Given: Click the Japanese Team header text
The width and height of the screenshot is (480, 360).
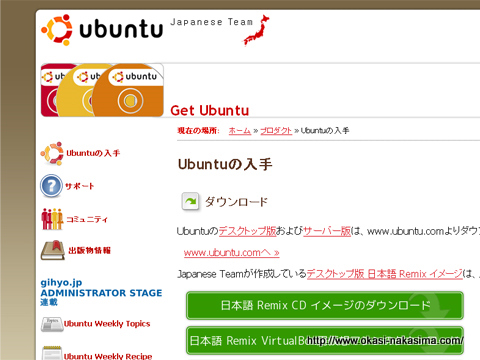Looking at the screenshot, I should (x=212, y=22).
